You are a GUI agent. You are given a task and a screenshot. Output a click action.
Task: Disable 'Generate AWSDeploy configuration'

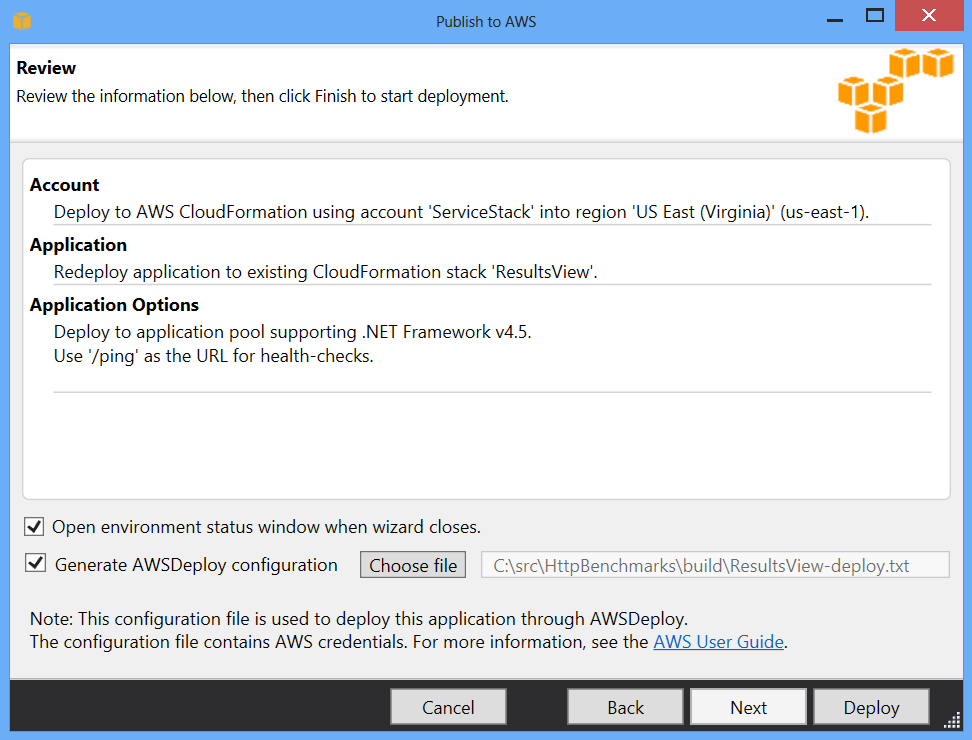click(x=34, y=563)
